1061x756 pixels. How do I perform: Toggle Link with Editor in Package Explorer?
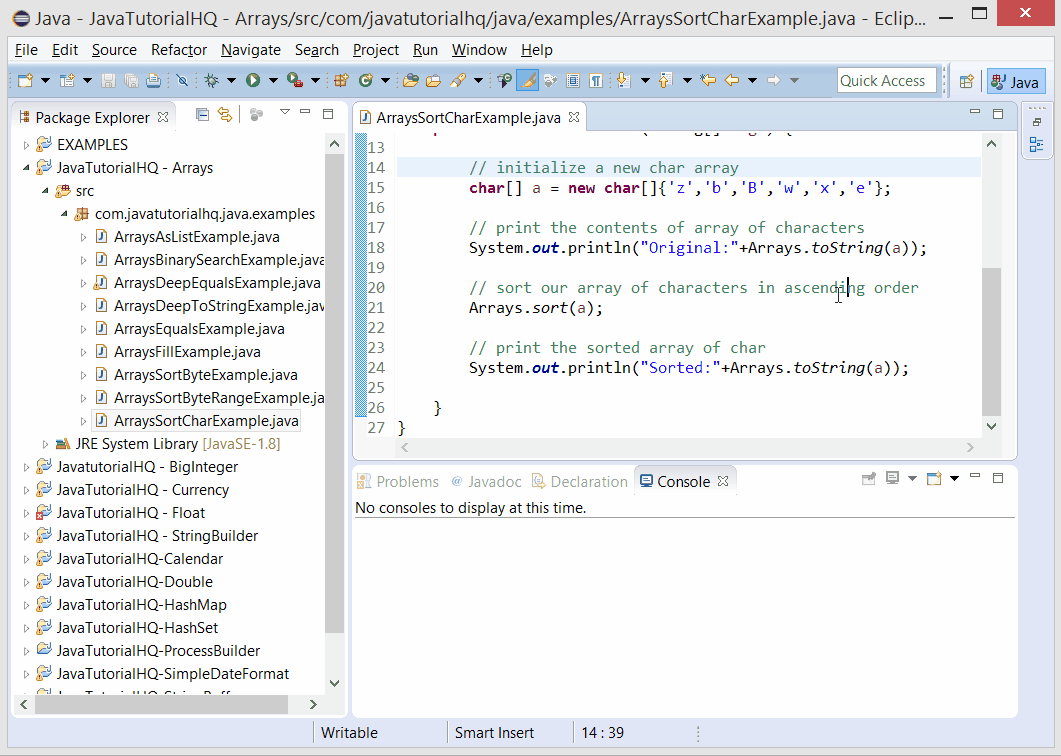224,114
